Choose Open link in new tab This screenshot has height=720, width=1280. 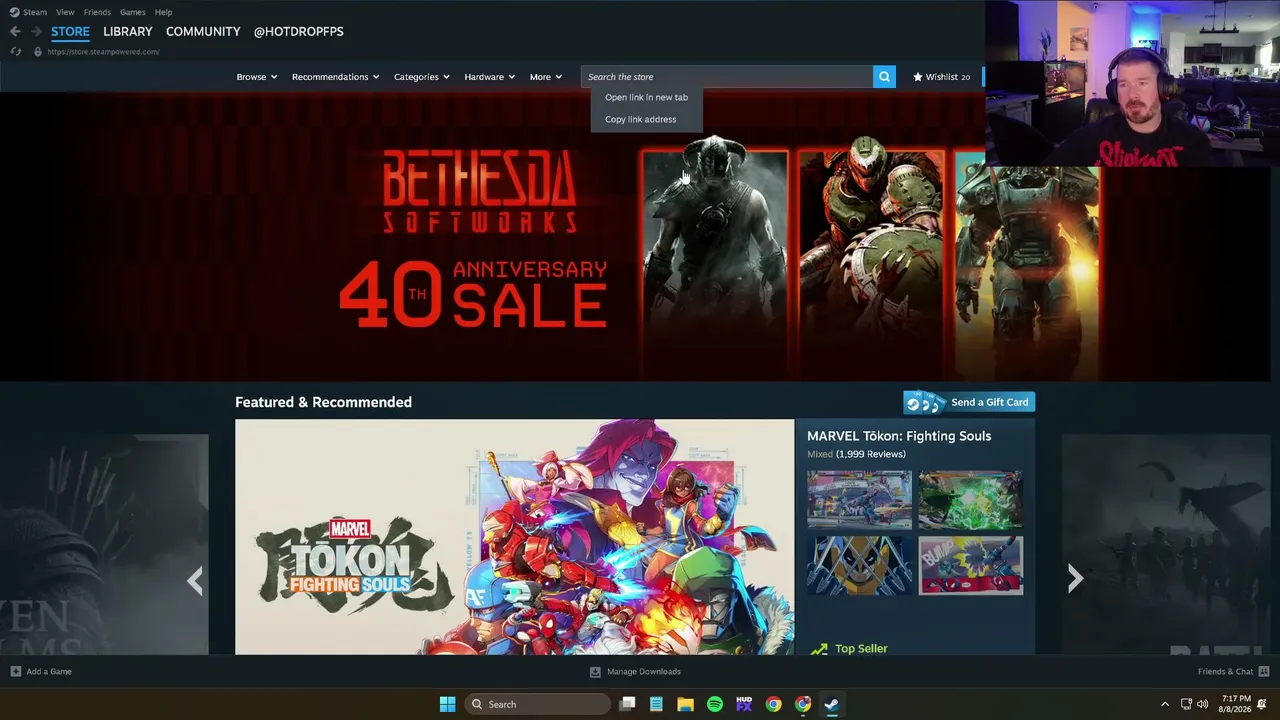[x=647, y=97]
